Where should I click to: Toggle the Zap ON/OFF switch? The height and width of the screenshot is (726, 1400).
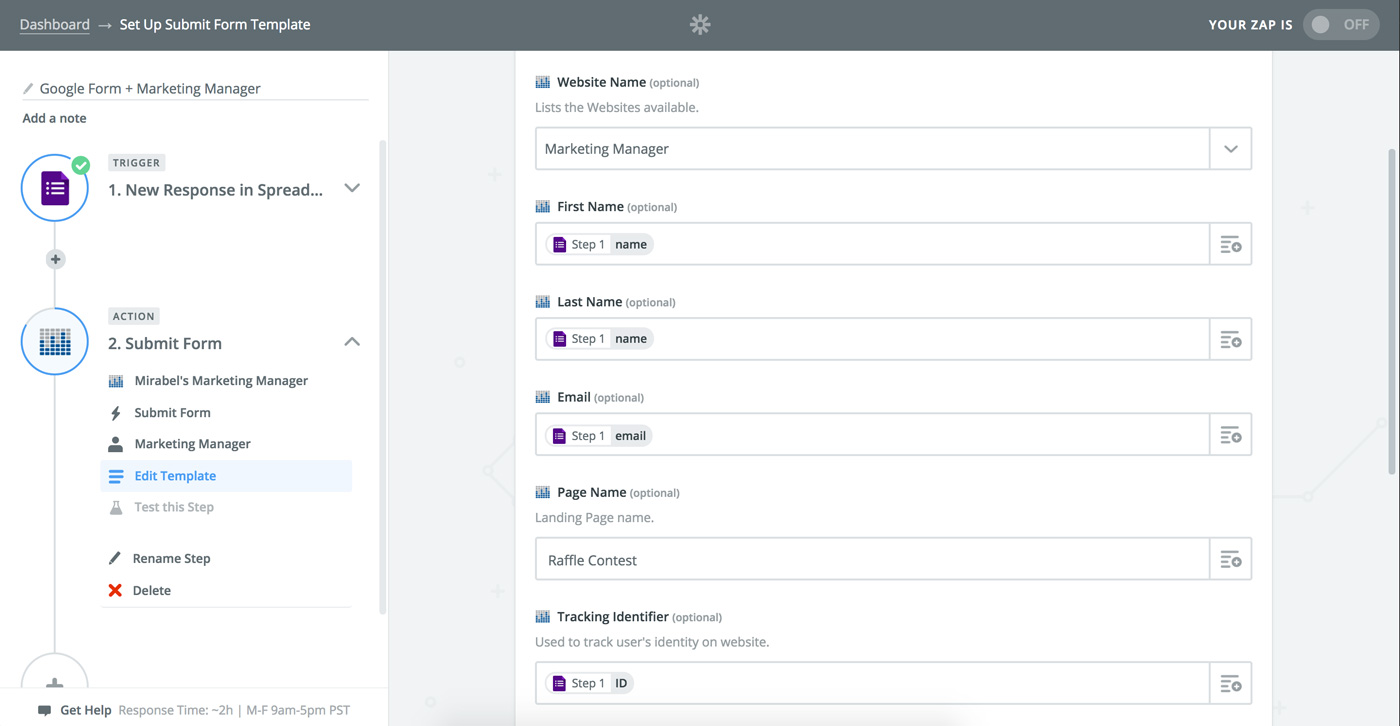click(x=1341, y=25)
